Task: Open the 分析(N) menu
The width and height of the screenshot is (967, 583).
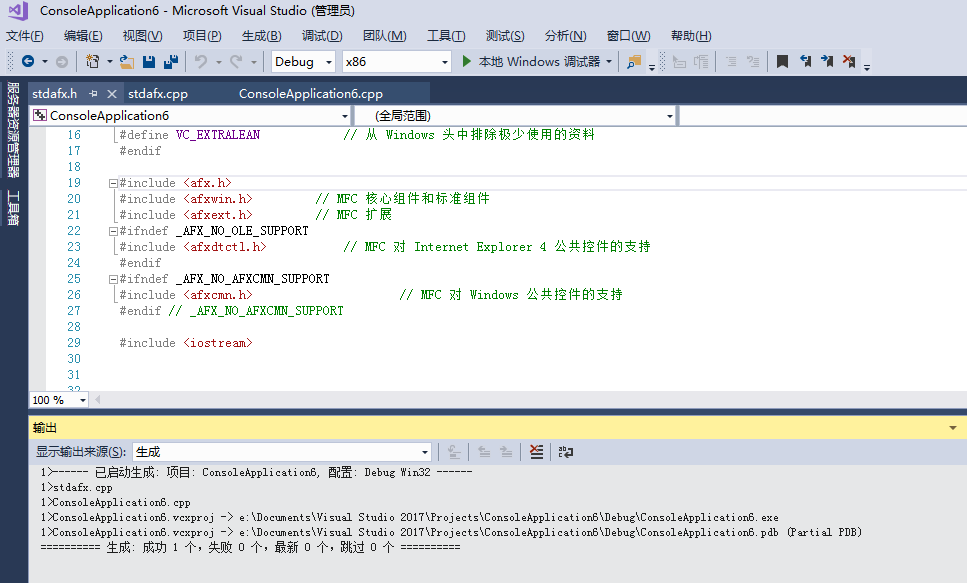Action: [566, 36]
